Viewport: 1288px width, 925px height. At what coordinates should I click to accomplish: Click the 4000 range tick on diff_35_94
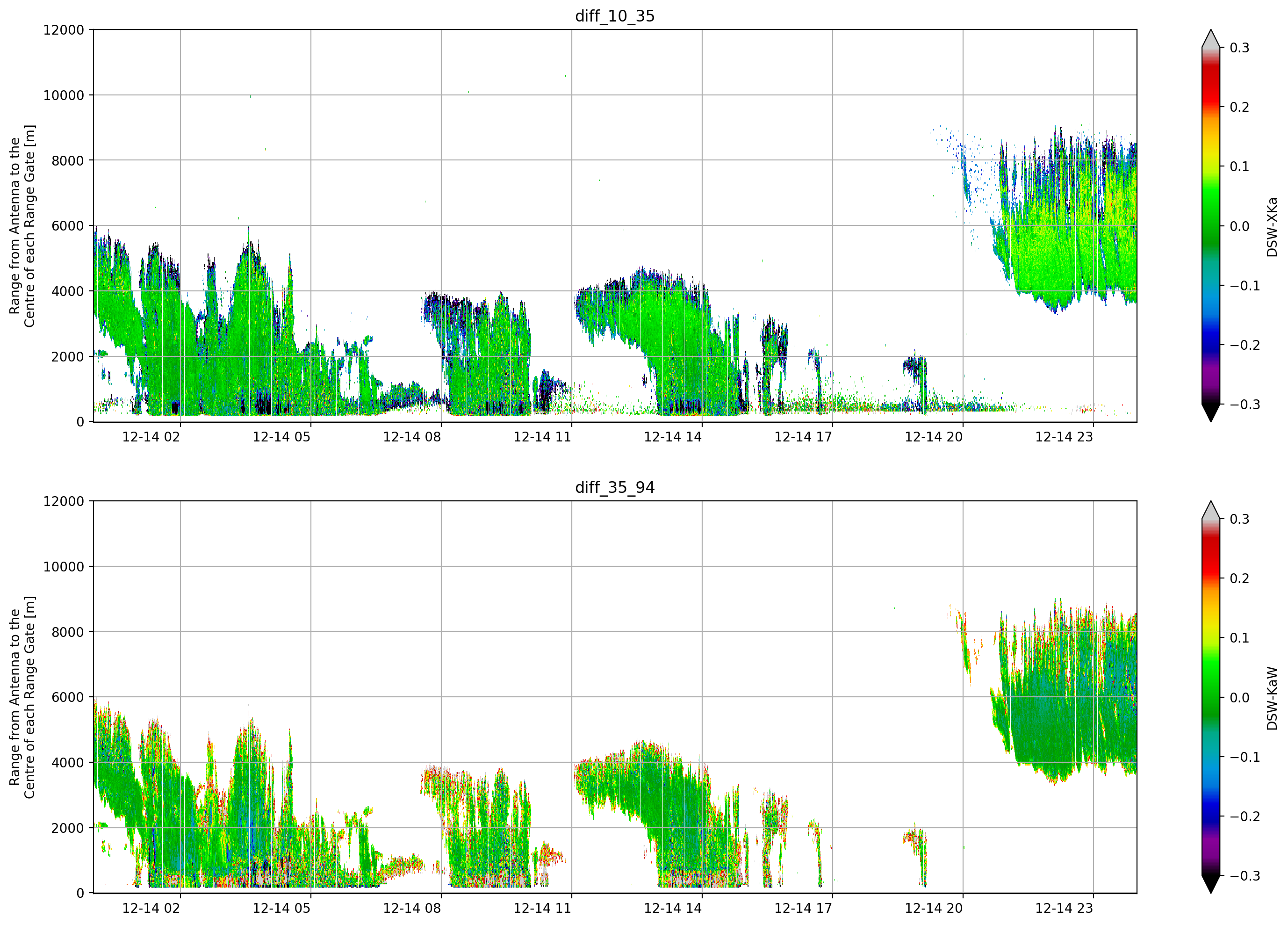click(x=68, y=763)
